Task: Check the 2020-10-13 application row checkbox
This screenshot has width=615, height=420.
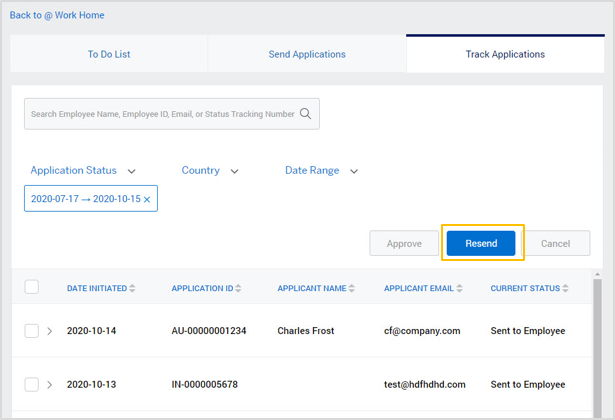Action: tap(32, 385)
